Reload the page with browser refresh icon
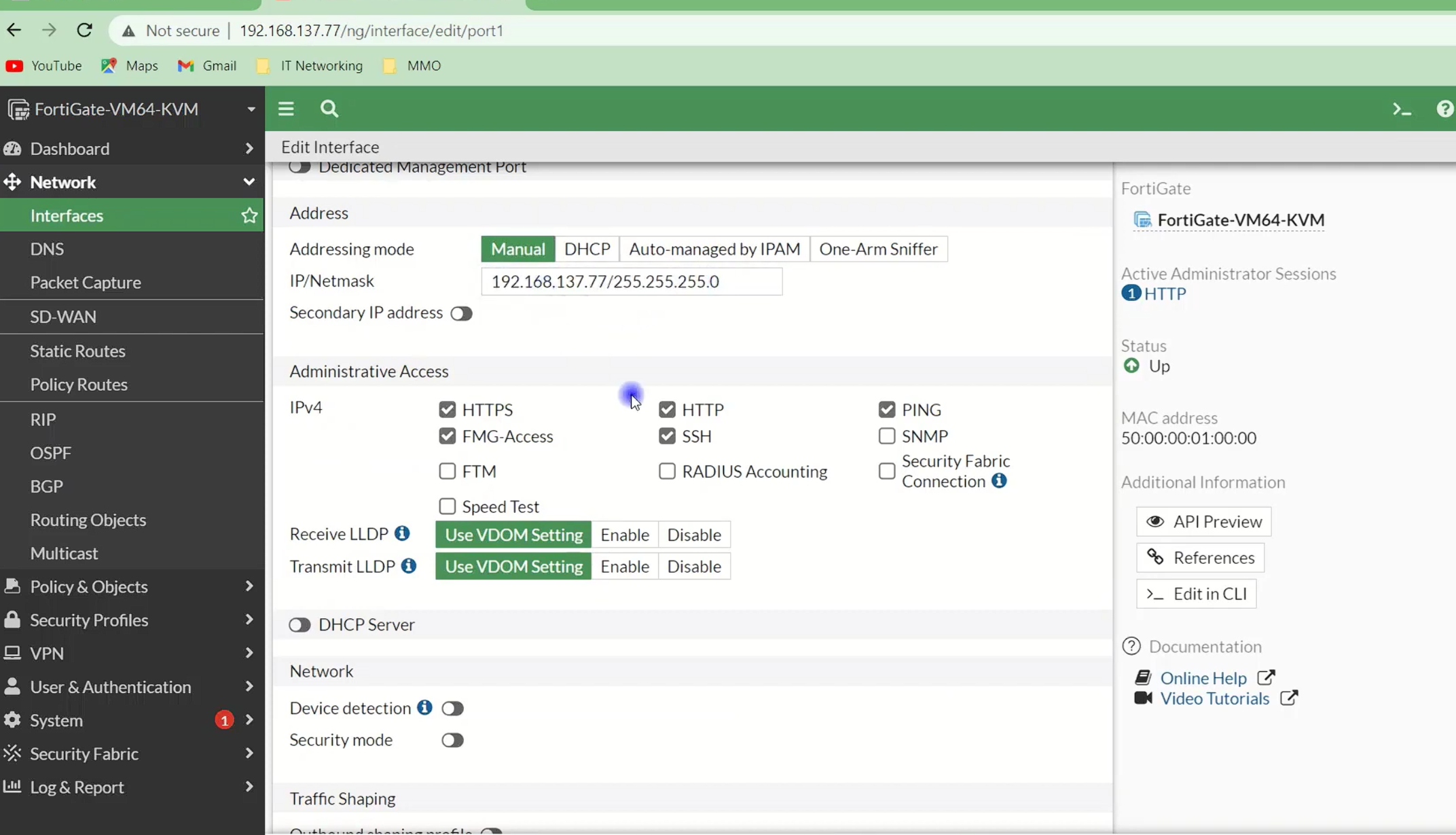1456x835 pixels. pyautogui.click(x=85, y=31)
